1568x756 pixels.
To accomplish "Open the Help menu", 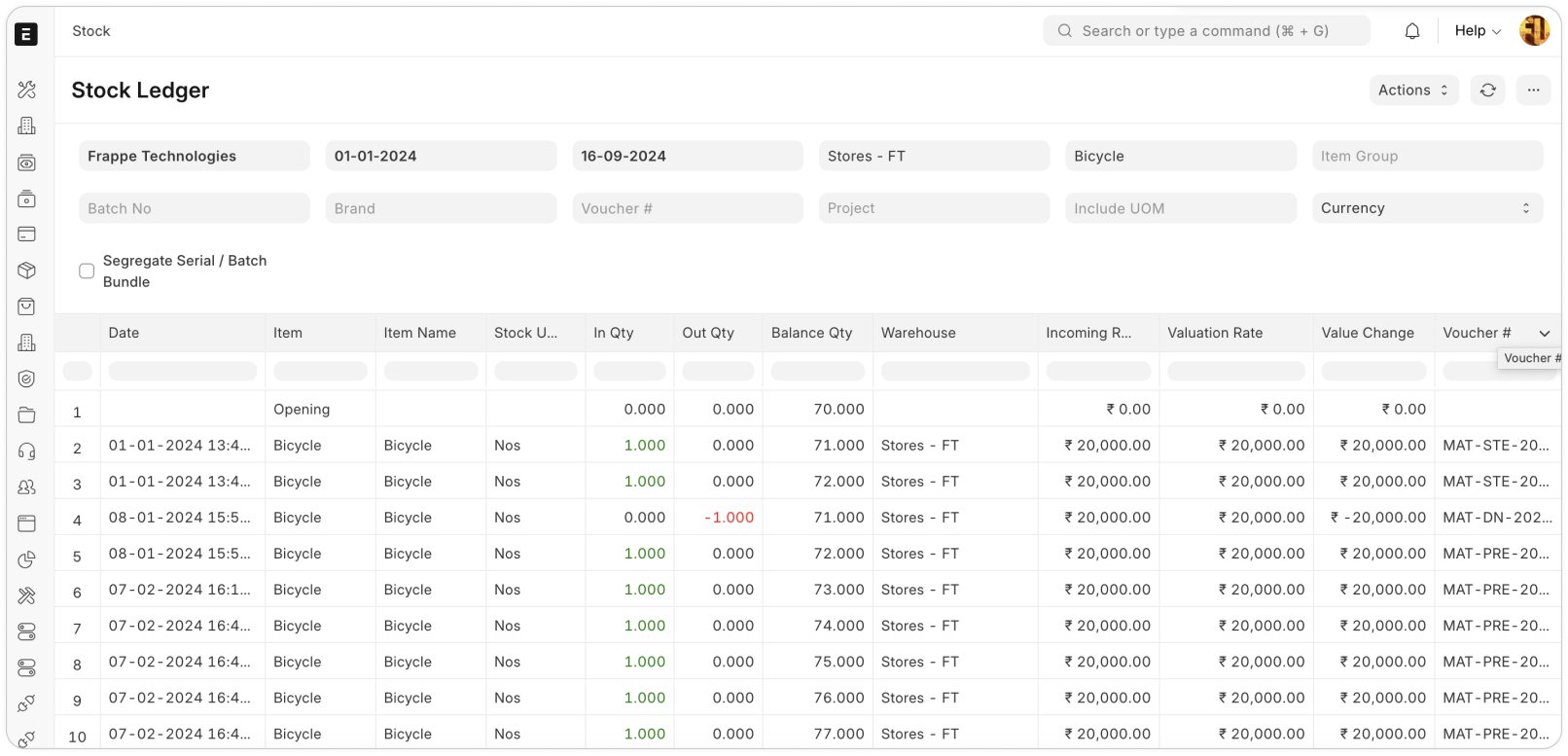I will pos(1477,31).
